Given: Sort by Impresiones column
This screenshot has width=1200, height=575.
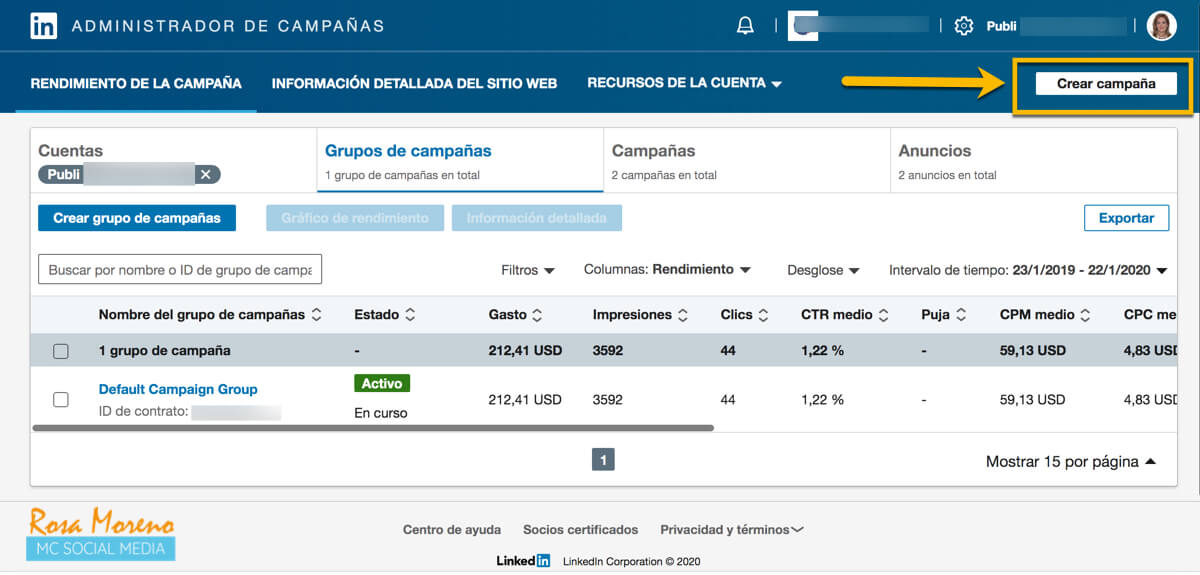Looking at the screenshot, I should [x=683, y=314].
